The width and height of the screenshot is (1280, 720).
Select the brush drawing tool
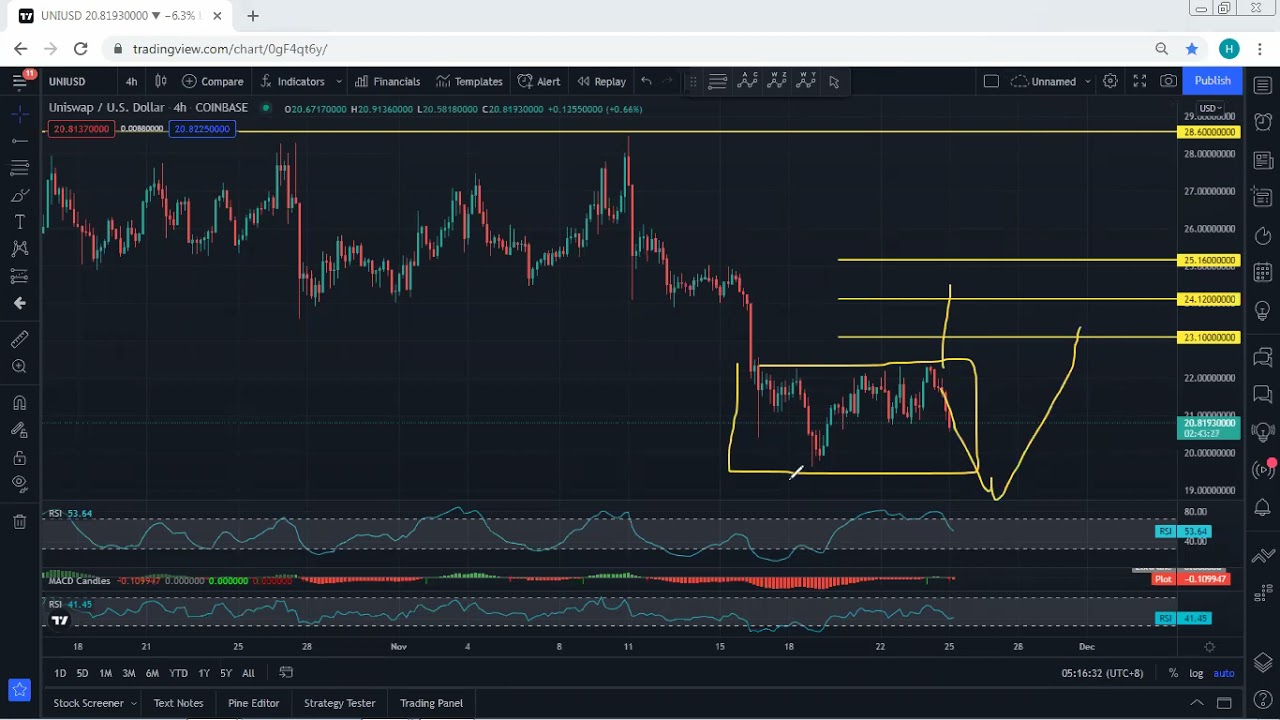(19, 195)
